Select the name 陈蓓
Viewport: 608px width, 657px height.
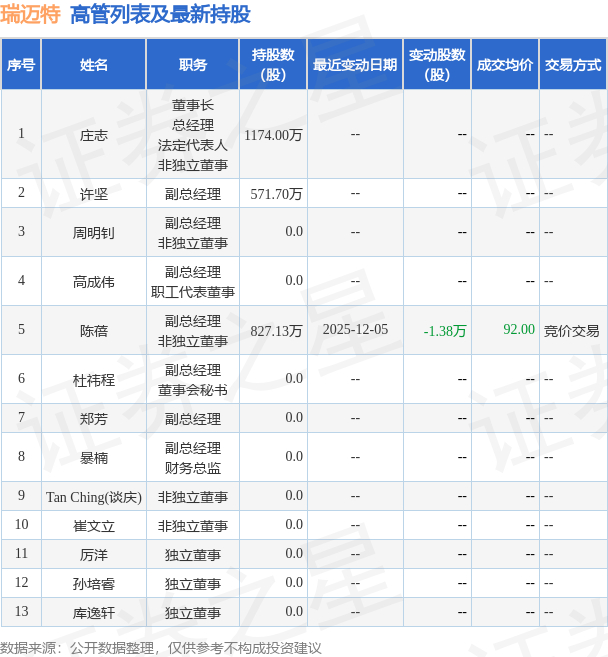point(94,331)
